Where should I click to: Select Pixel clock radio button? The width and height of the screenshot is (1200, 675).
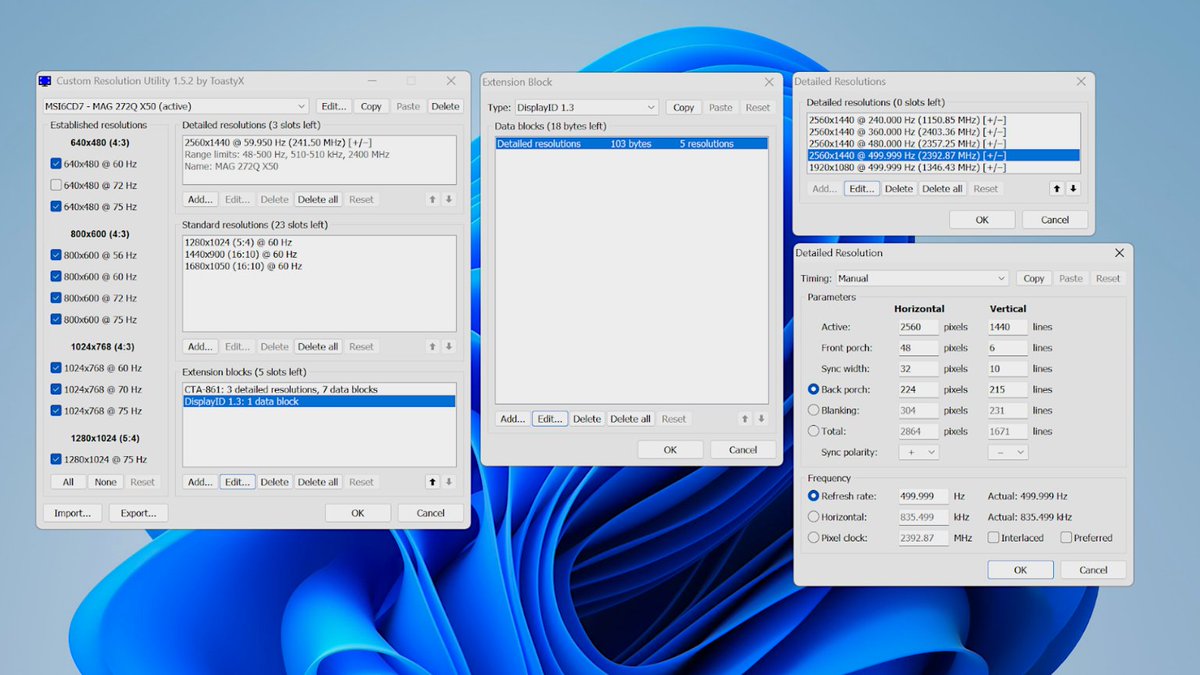click(813, 538)
